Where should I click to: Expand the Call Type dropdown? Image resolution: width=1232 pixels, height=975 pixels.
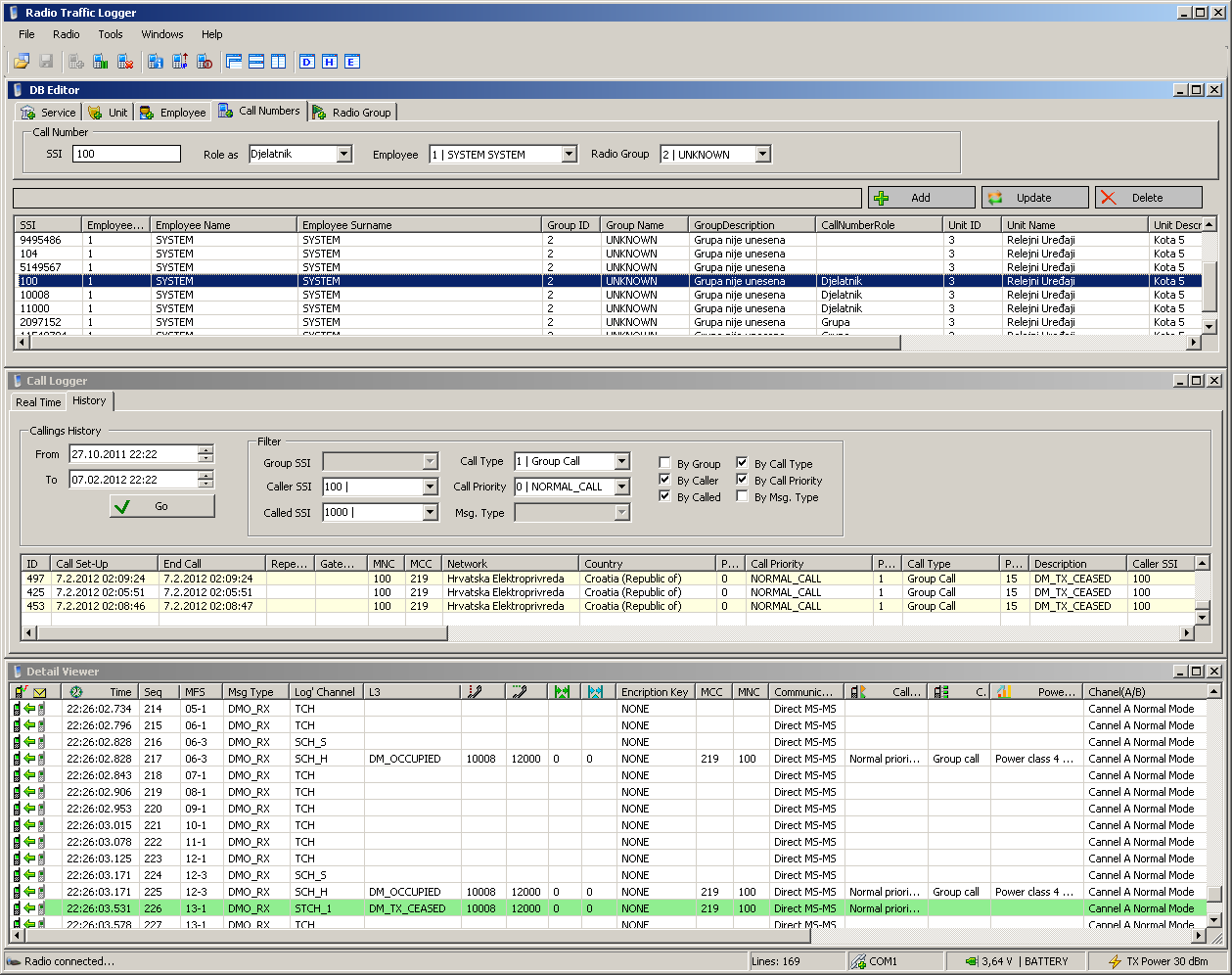pyautogui.click(x=621, y=461)
